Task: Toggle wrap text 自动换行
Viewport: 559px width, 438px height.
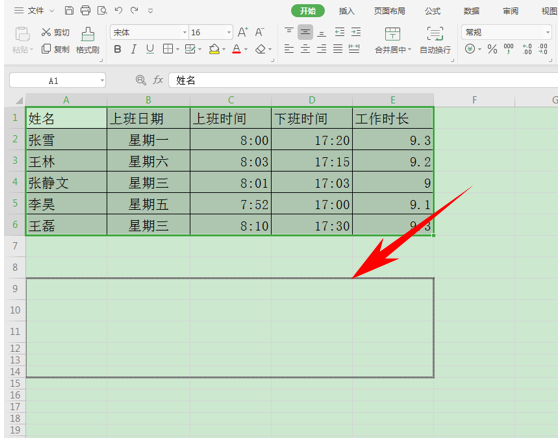Action: [x=435, y=40]
